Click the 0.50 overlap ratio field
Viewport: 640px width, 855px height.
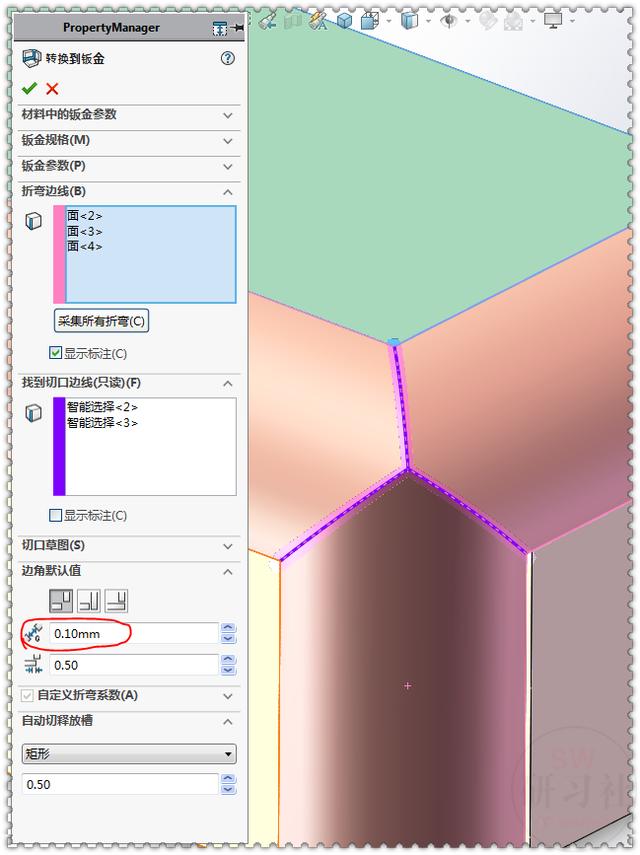point(134,665)
